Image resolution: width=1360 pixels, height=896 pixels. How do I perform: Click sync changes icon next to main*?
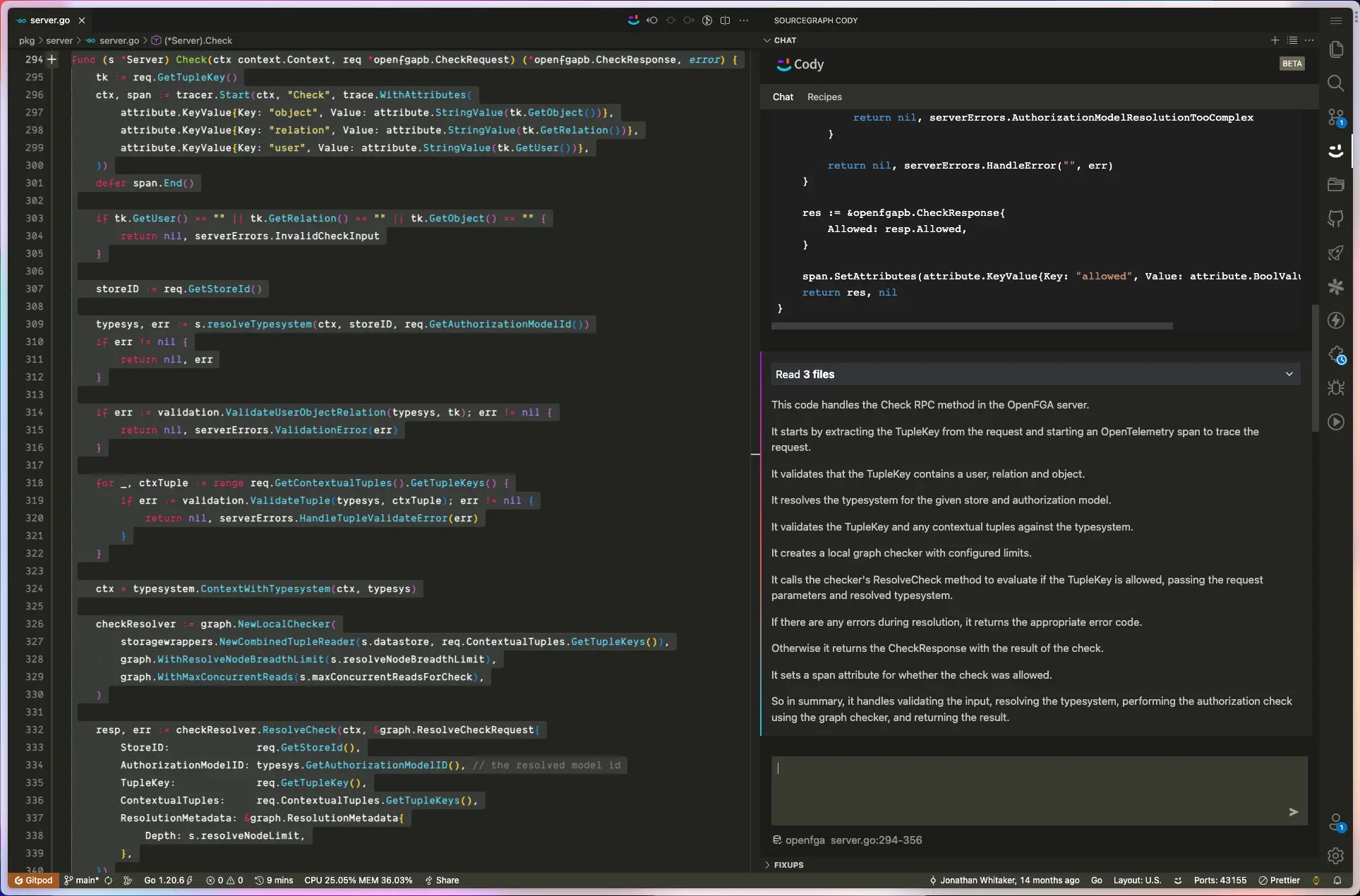click(108, 880)
